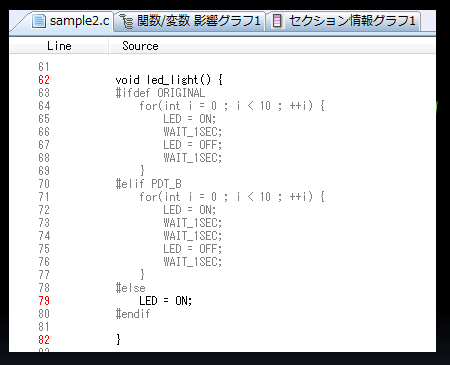Click the closing brace on line 77

click(142, 275)
